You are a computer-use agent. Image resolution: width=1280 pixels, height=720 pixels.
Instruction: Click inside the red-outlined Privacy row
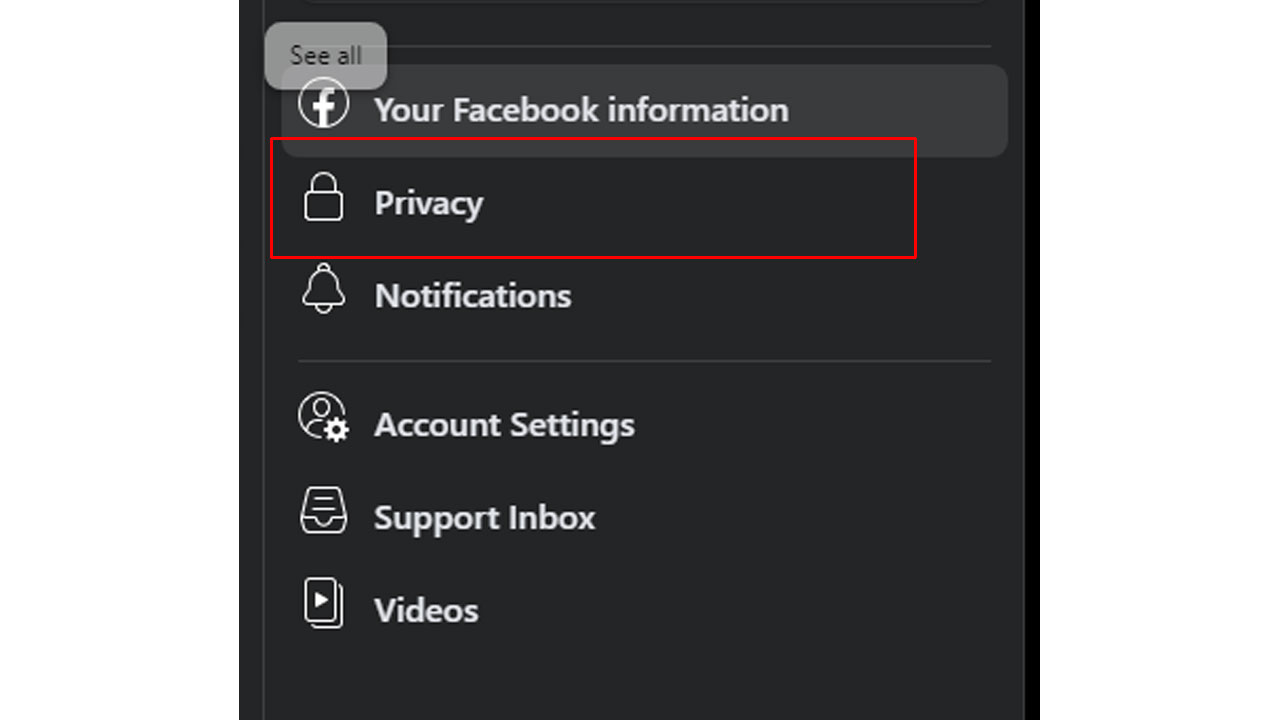coord(594,198)
